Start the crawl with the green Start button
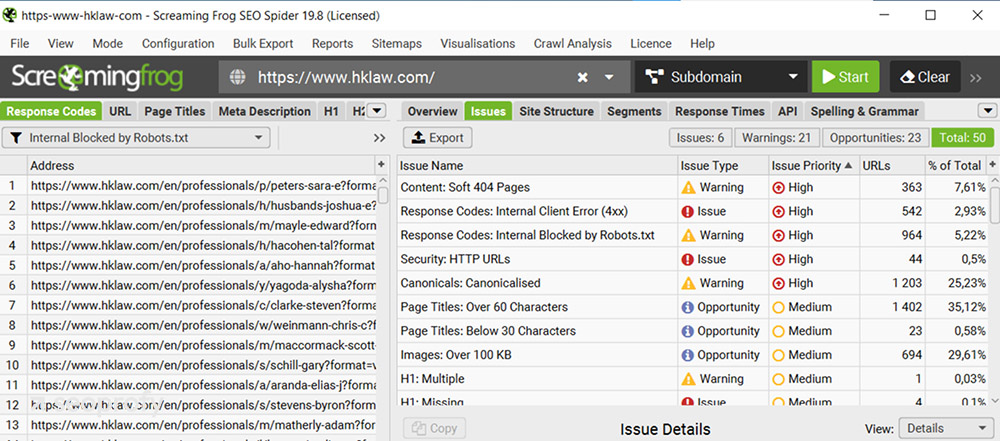Image resolution: width=1000 pixels, height=441 pixels. 846,77
